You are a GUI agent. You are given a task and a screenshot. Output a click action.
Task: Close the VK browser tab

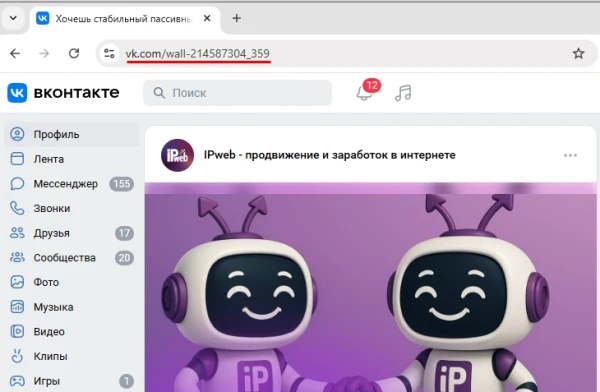pos(207,18)
